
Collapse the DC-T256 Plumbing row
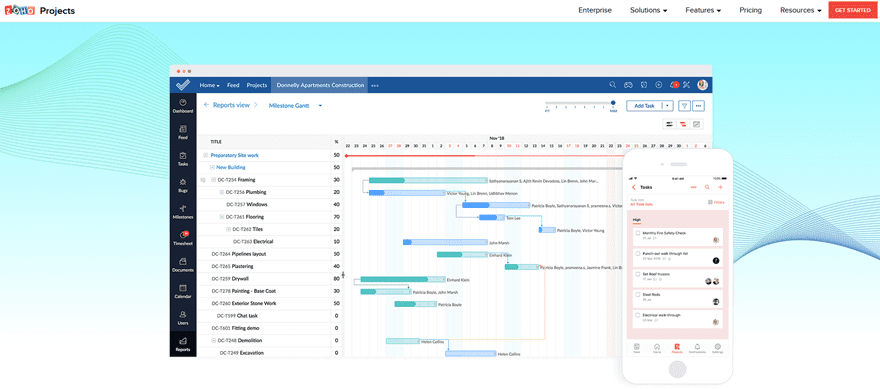222,192
